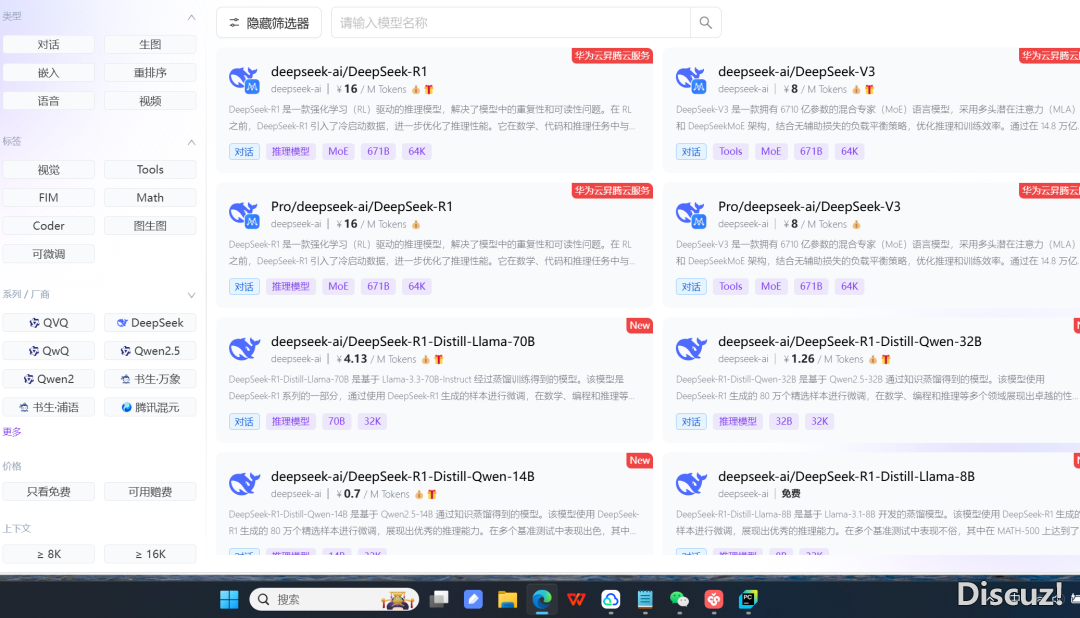Screen dimensions: 1080x618
Task: Enable the 只看免费 price filter
Action: (x=48, y=492)
